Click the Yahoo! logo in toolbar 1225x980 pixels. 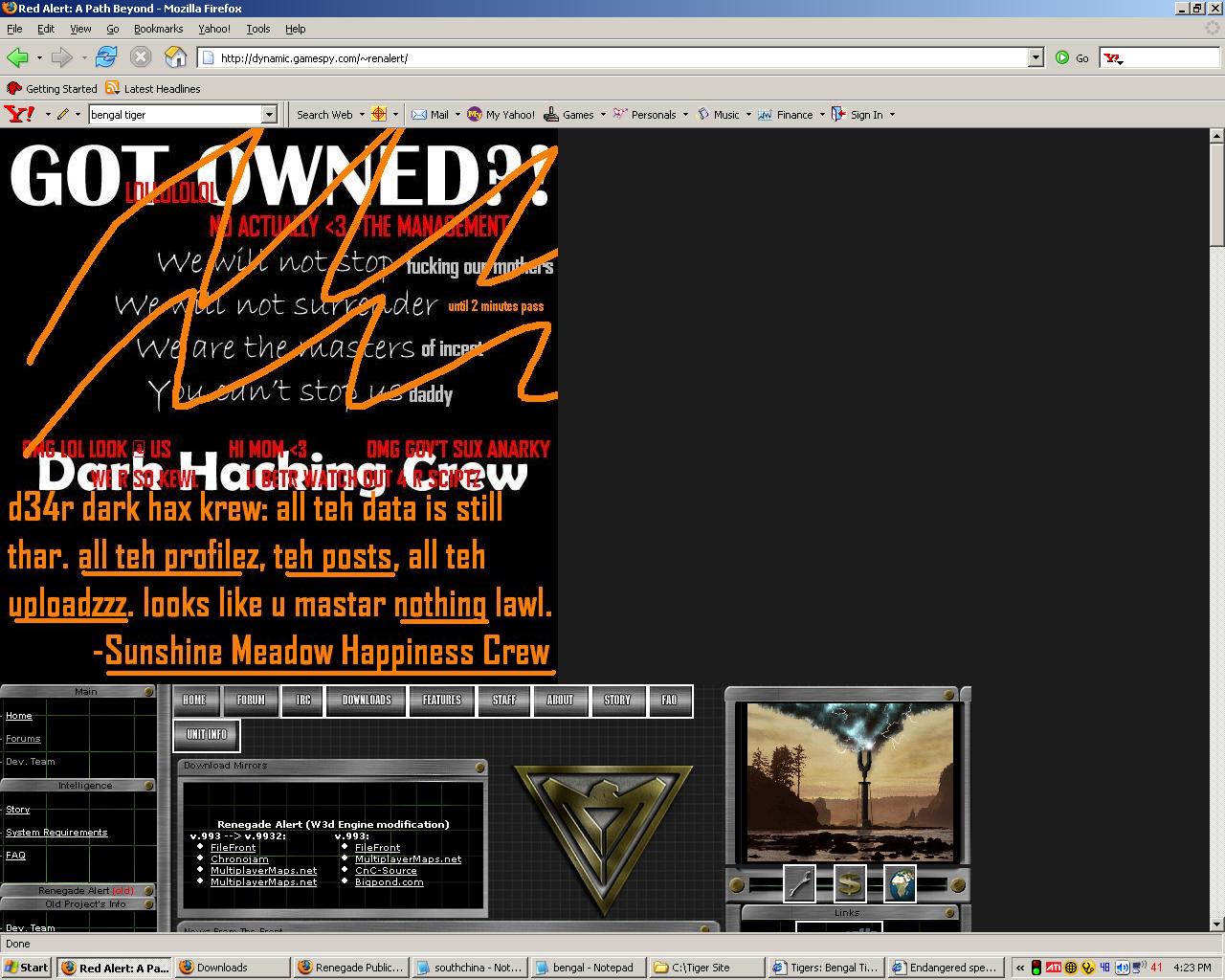click(x=19, y=114)
